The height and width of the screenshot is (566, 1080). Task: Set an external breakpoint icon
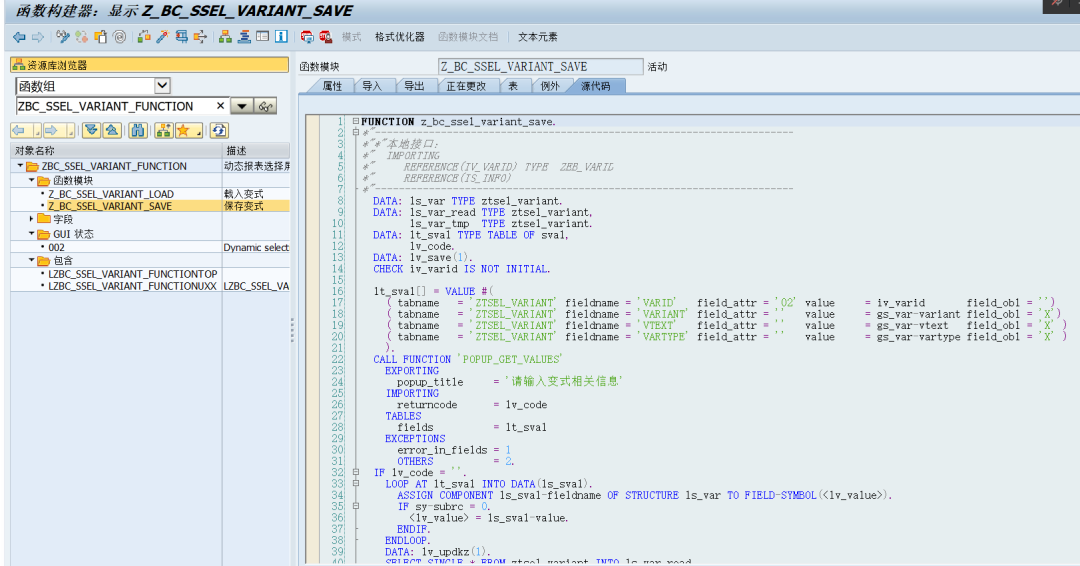326,37
